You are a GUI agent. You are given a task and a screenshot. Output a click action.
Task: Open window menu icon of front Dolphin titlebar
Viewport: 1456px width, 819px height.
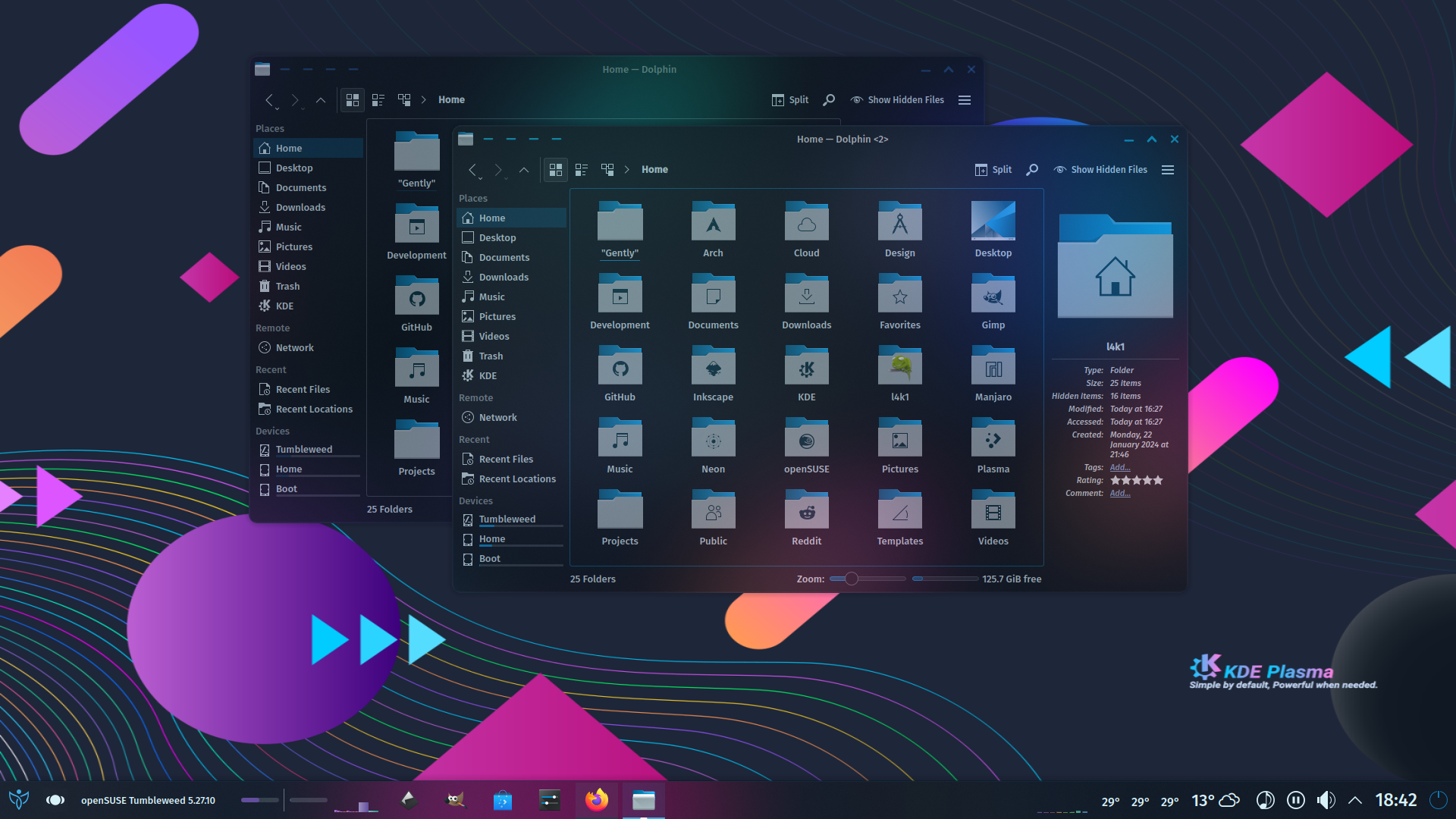tap(466, 140)
